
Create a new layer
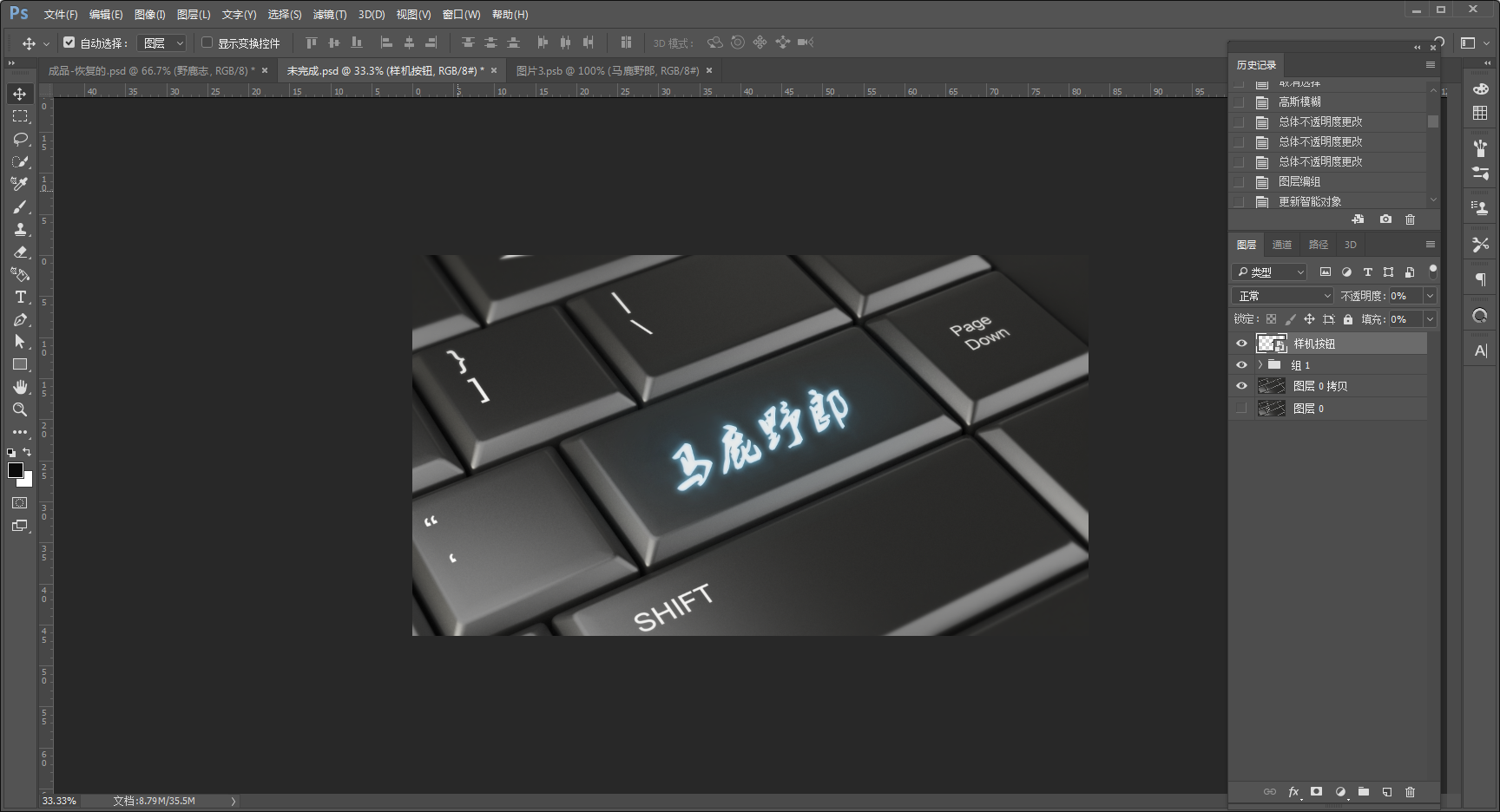tap(1387, 792)
